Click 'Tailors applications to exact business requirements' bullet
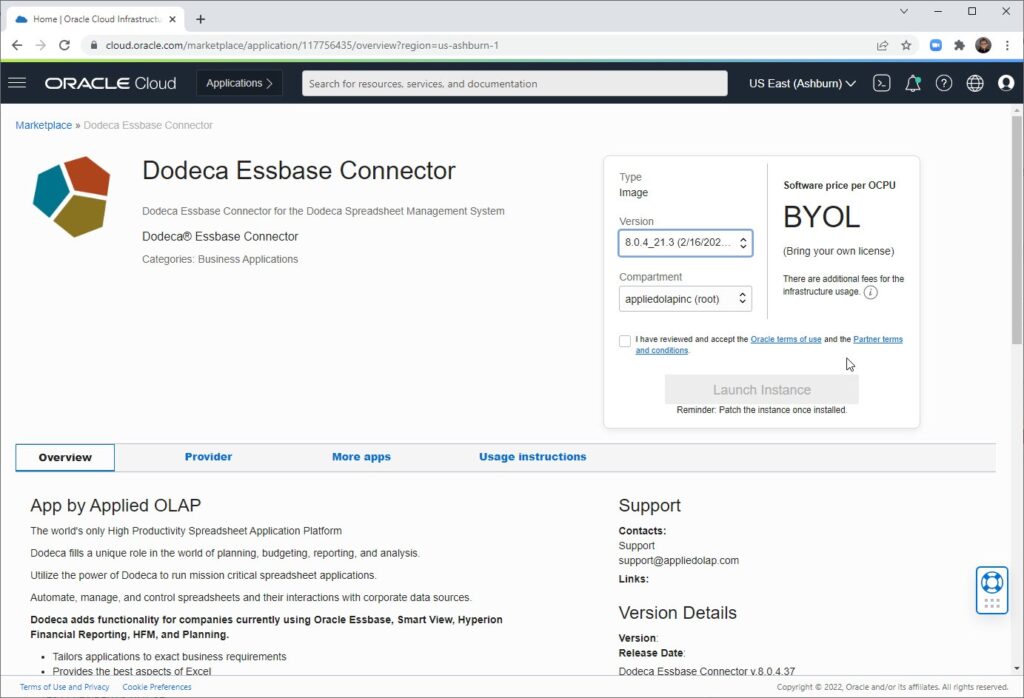 click(x=169, y=656)
